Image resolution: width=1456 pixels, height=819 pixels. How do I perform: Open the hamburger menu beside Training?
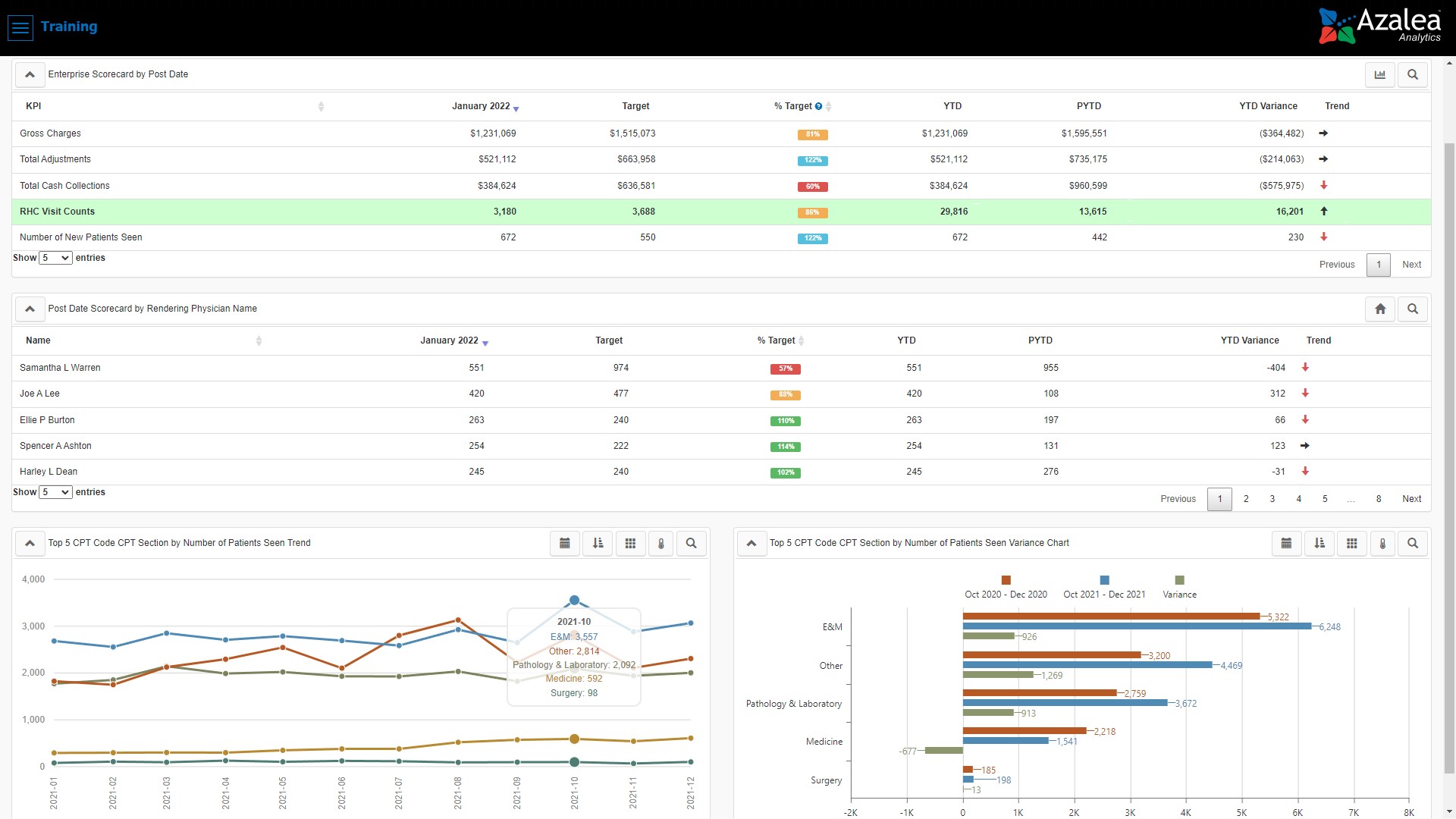coord(20,27)
